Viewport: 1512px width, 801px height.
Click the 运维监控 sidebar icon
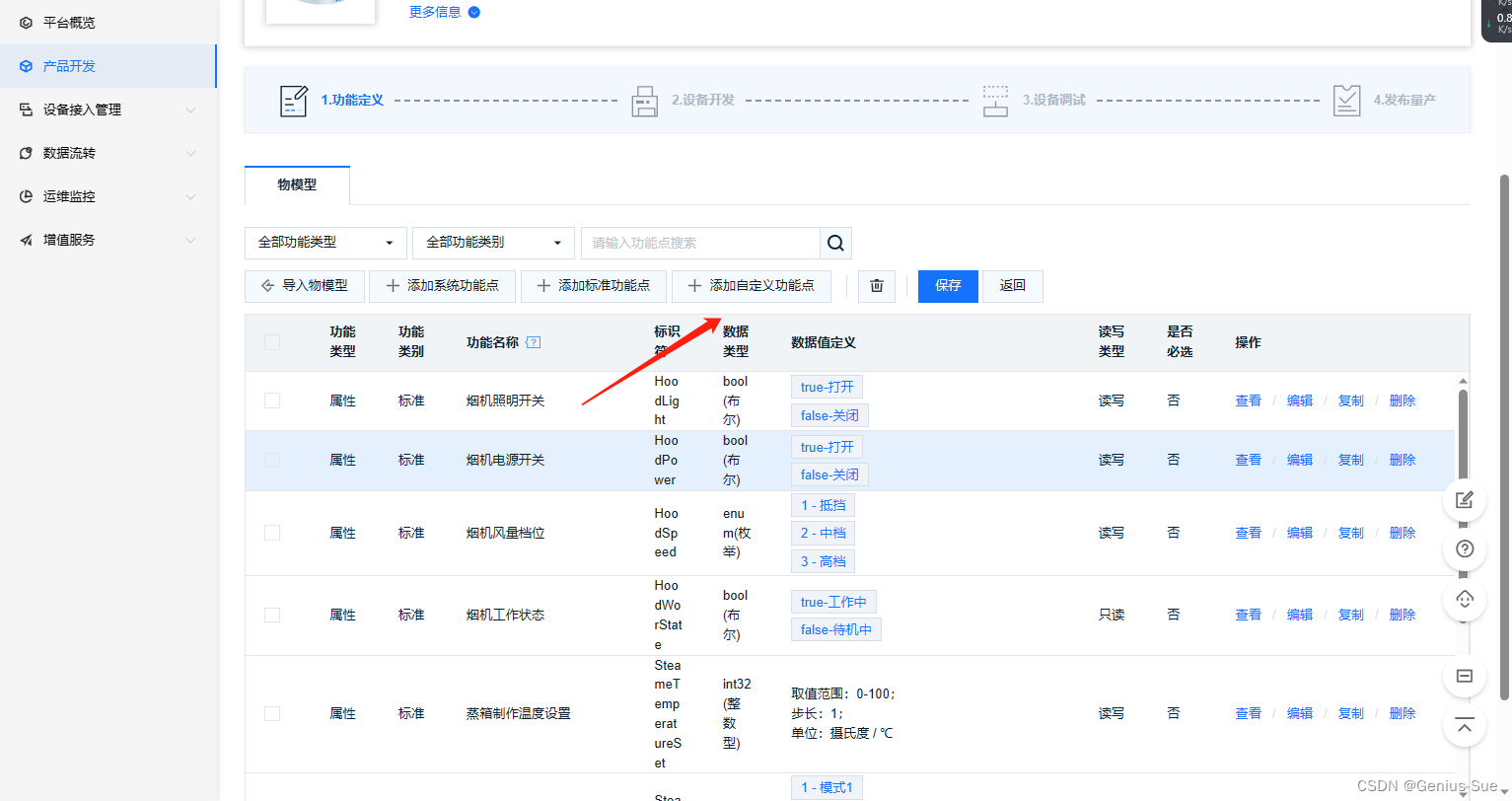click(26, 196)
